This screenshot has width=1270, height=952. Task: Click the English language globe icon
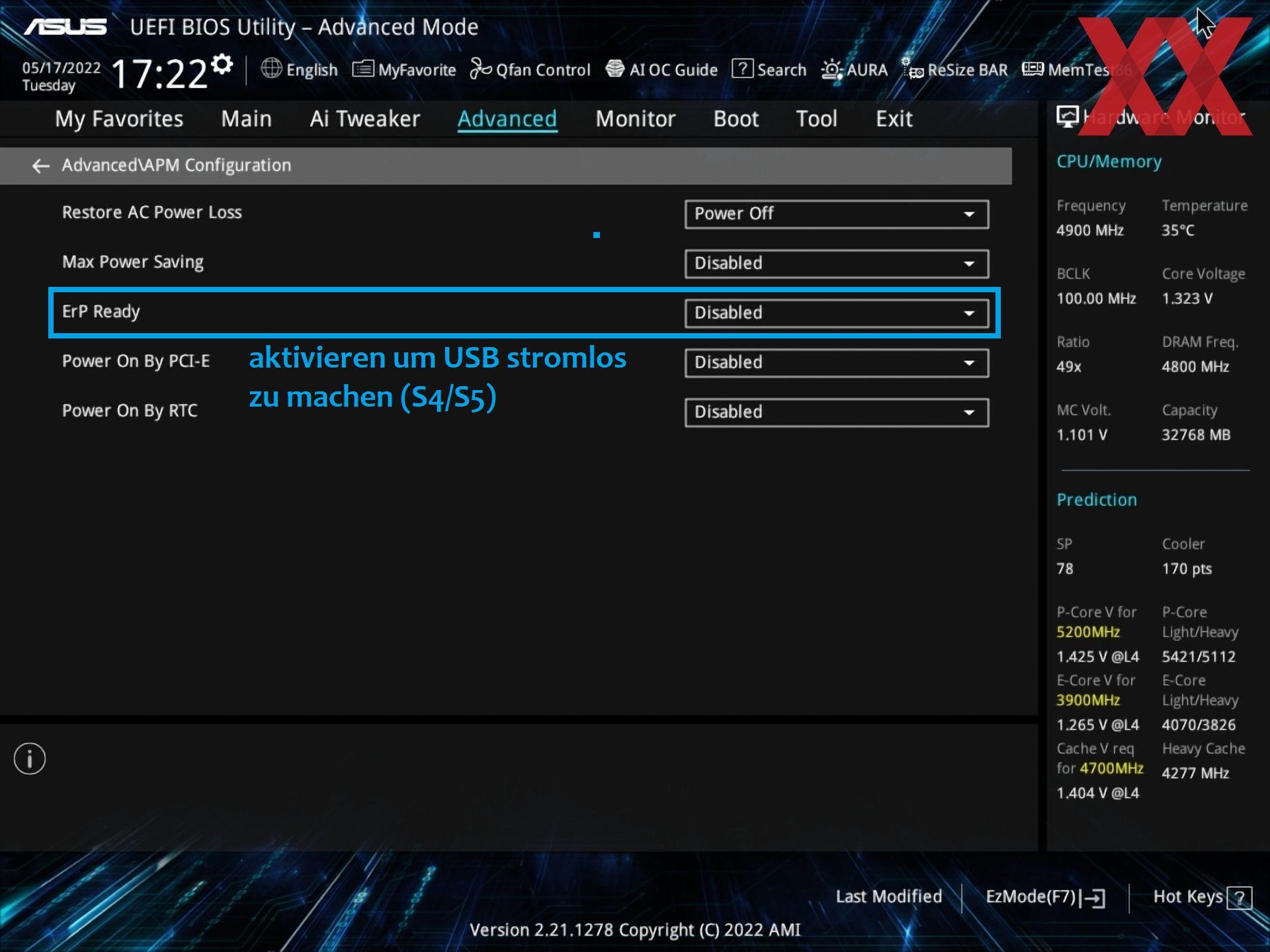[x=271, y=68]
